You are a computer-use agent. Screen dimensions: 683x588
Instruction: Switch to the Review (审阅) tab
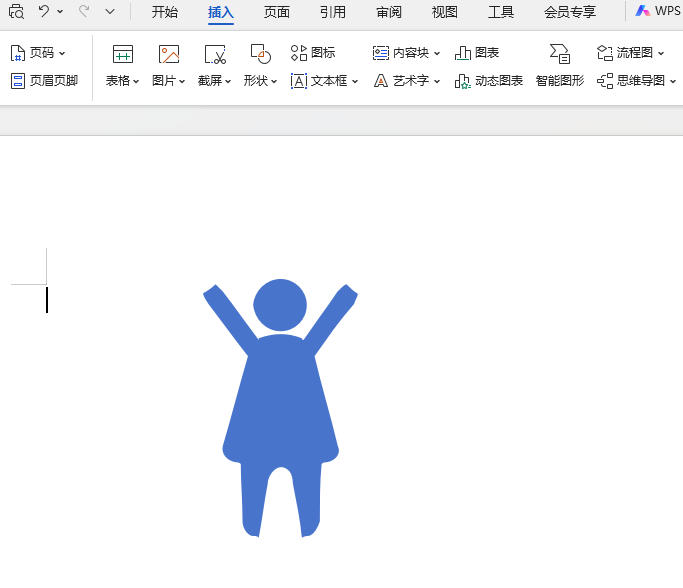389,12
